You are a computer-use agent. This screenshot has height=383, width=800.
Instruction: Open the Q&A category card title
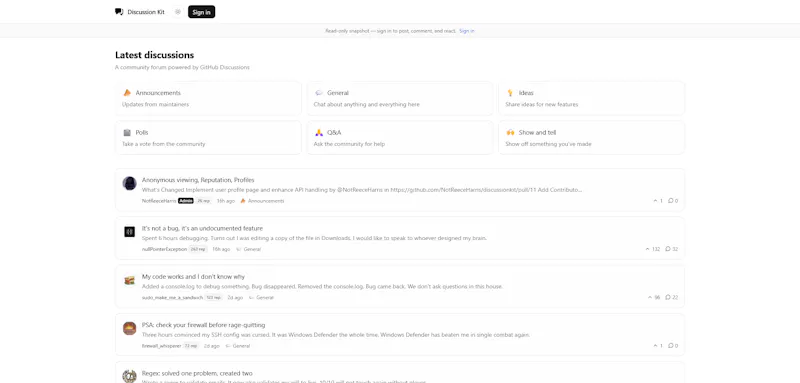click(334, 133)
